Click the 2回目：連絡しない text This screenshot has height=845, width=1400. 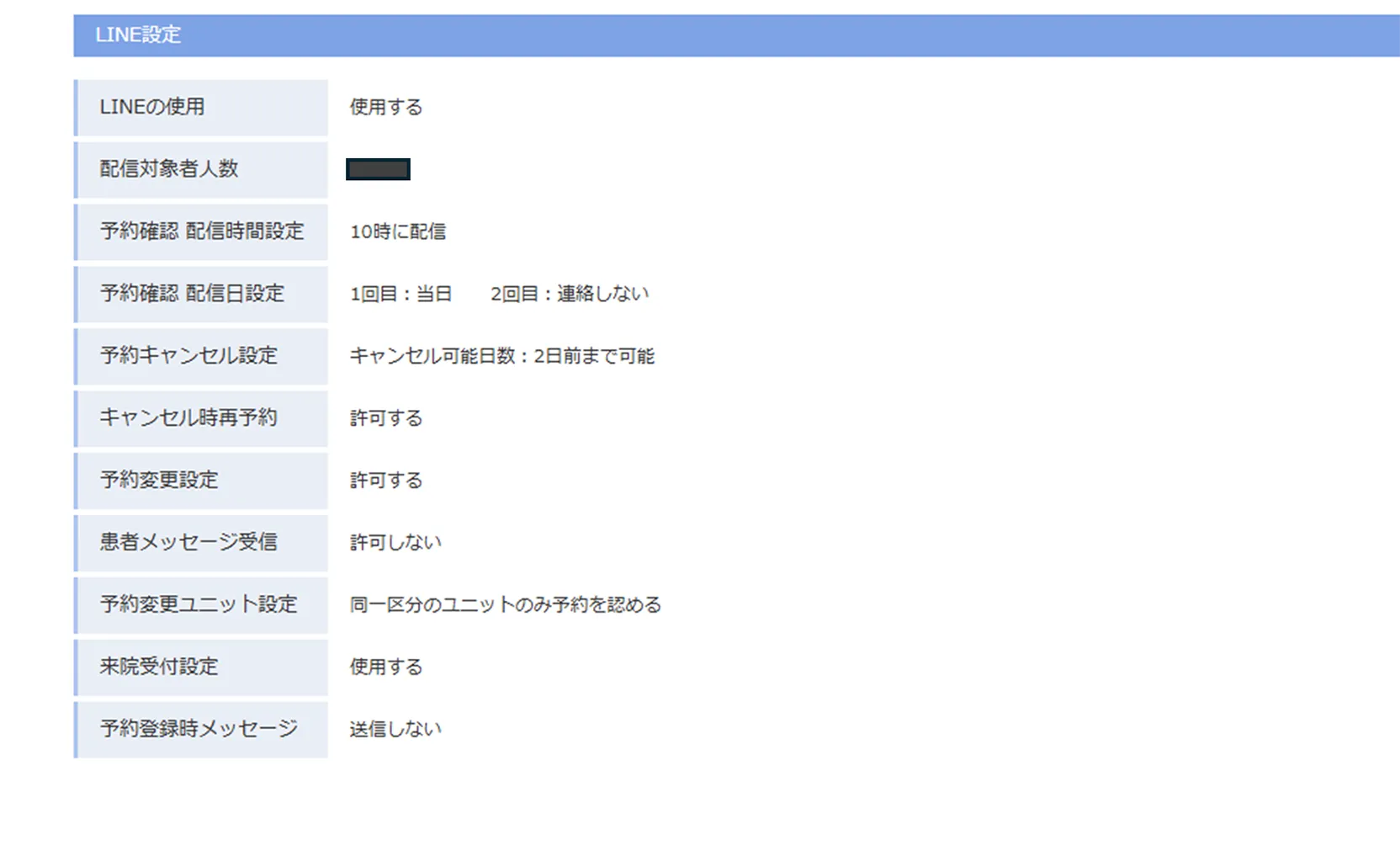[x=570, y=294]
